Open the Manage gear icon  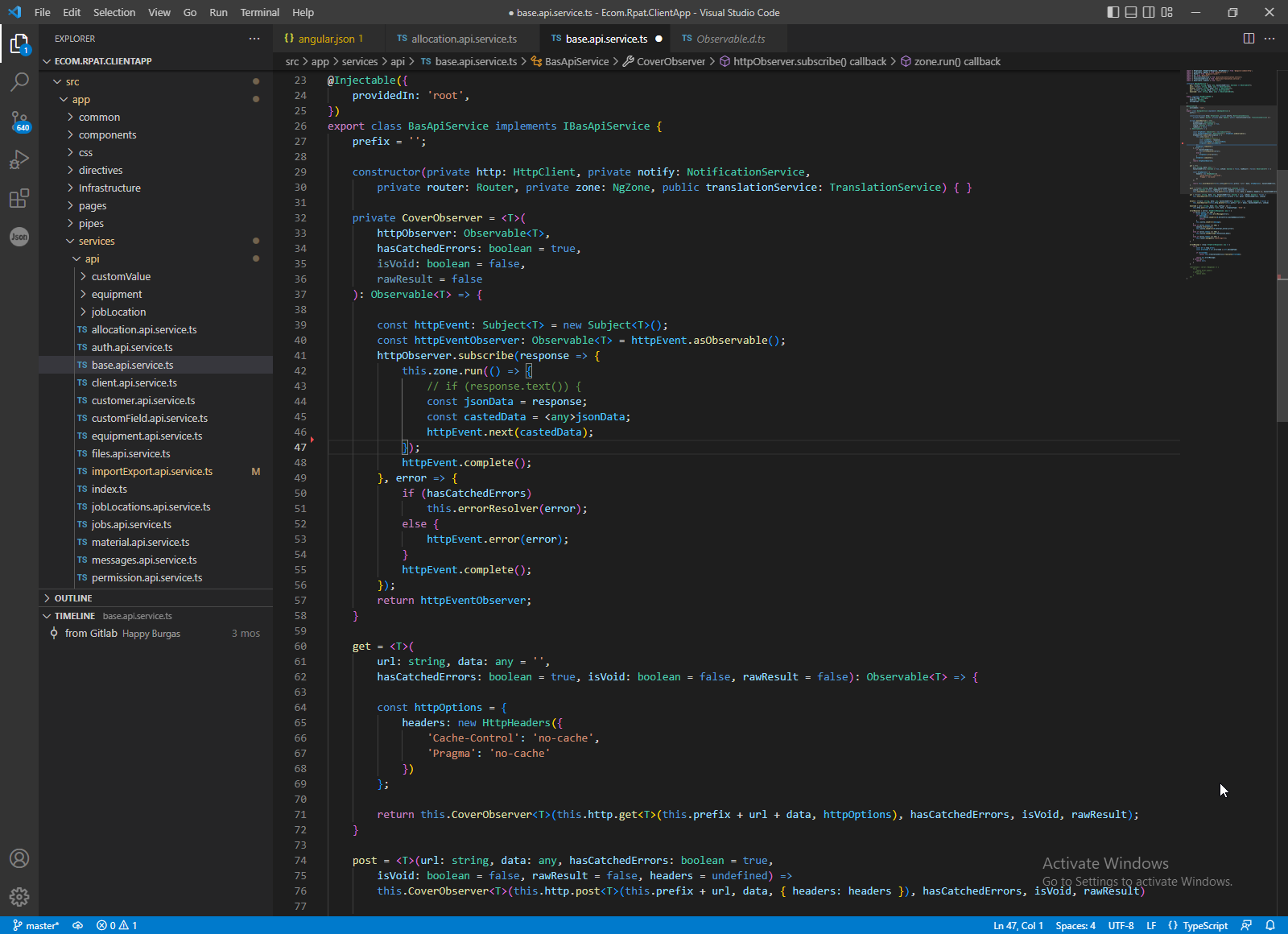(19, 897)
